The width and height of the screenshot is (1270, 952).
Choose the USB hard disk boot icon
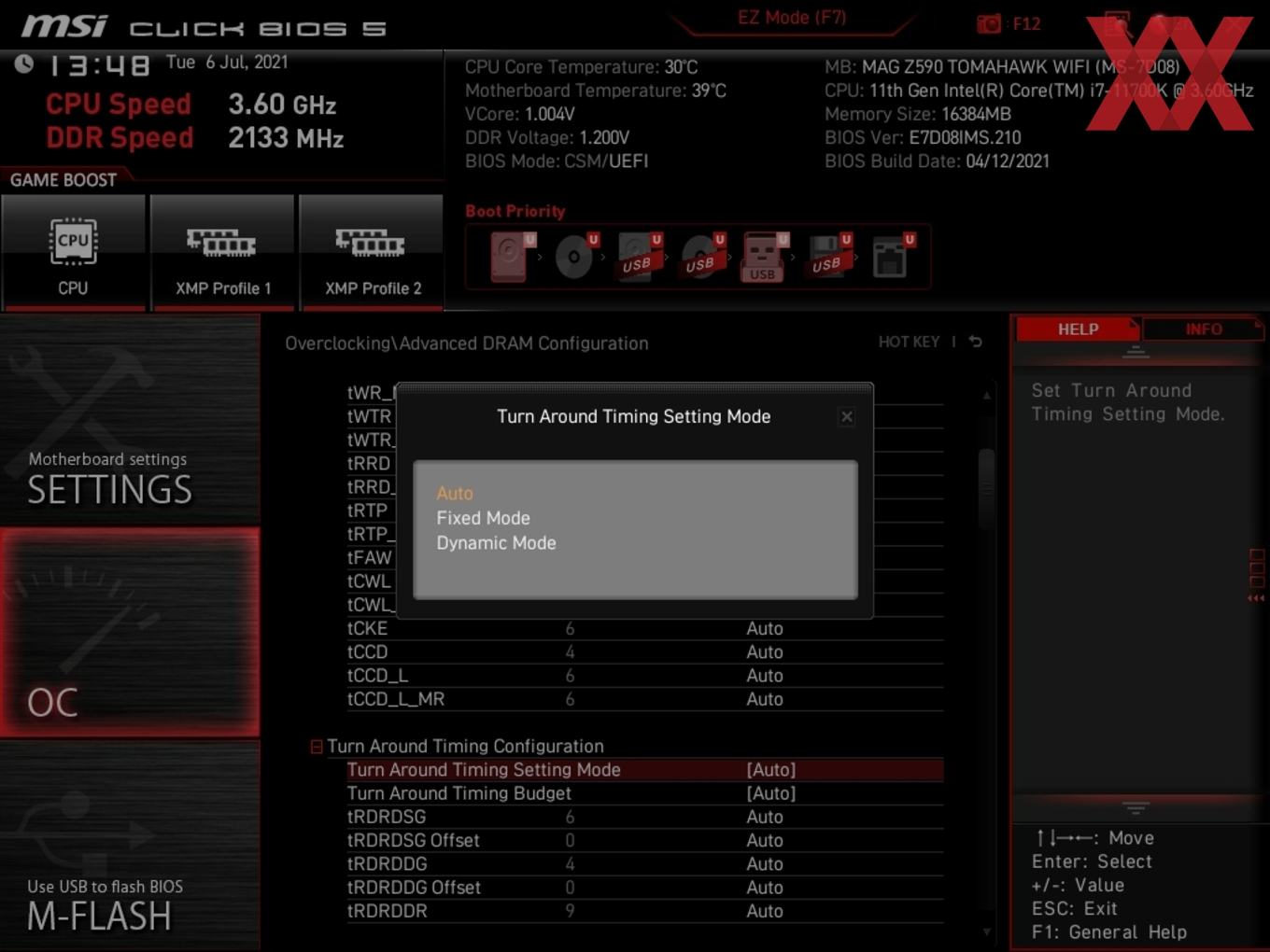(639, 257)
